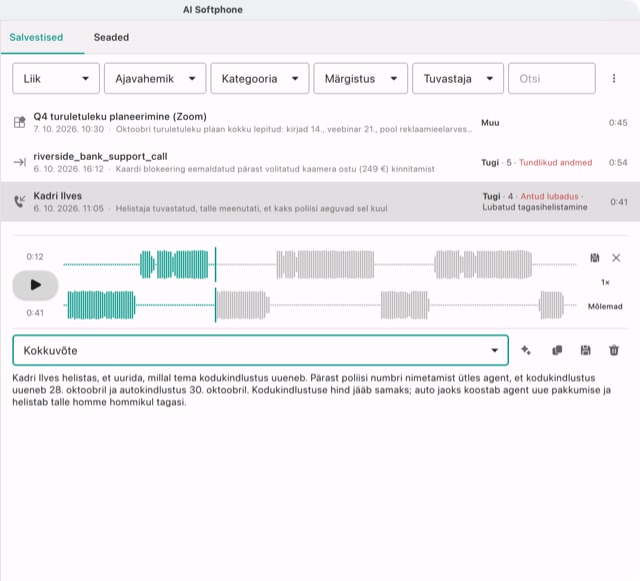
Task: Switch to the Salvestised tab
Action: click(x=36, y=37)
